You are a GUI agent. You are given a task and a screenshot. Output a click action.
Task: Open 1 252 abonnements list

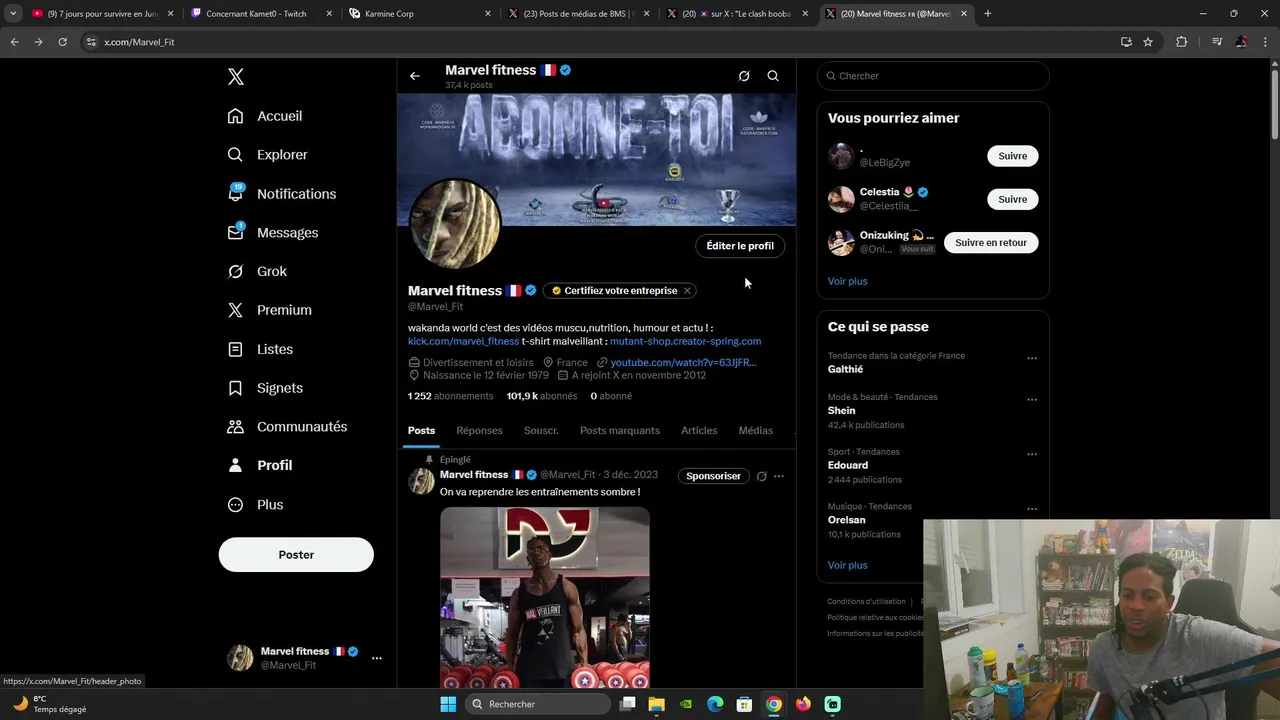[450, 396]
